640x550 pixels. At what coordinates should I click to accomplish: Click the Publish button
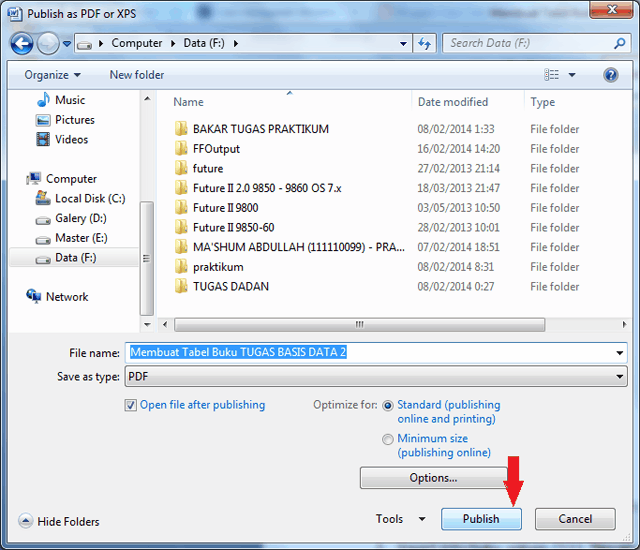pos(481,519)
